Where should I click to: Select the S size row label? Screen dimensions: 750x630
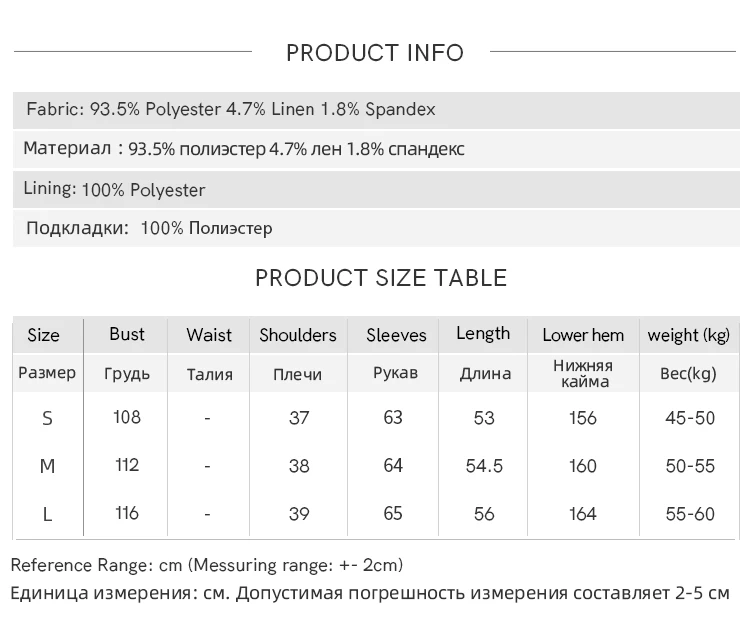pos(47,418)
